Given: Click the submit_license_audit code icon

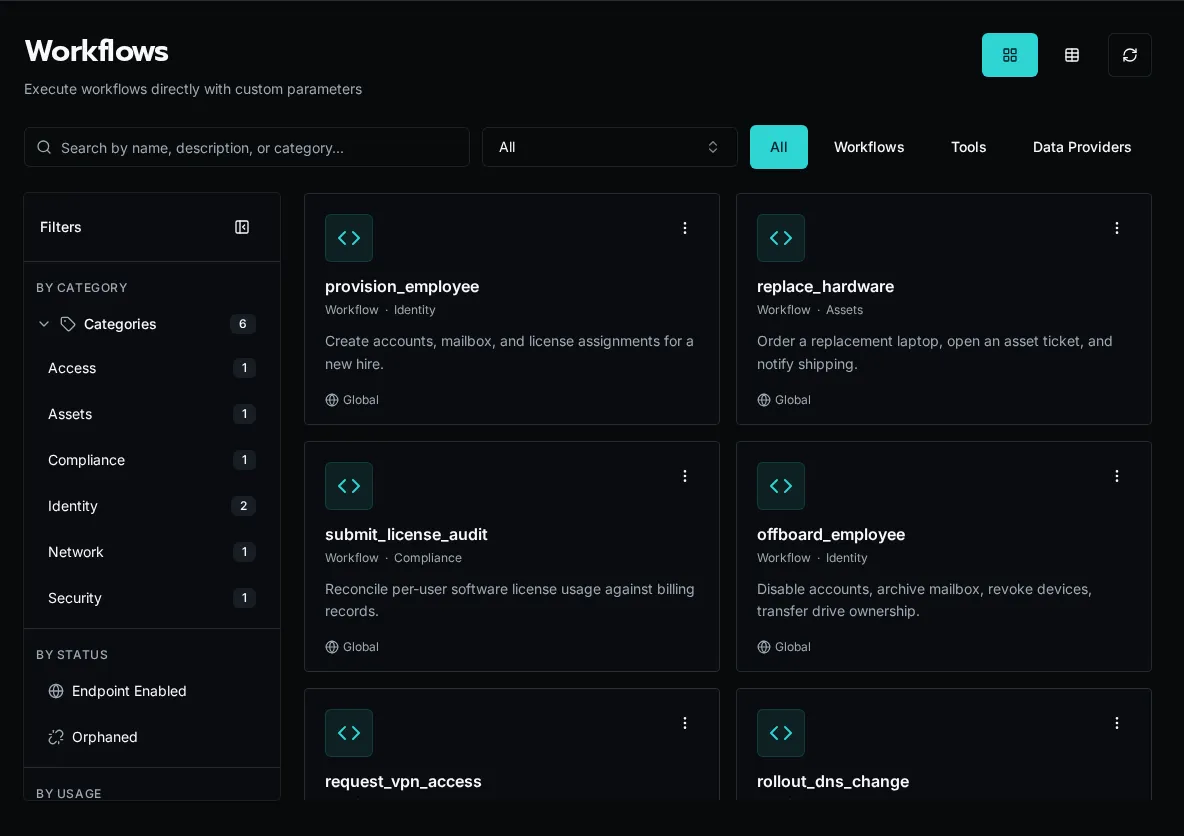Looking at the screenshot, I should click(349, 486).
